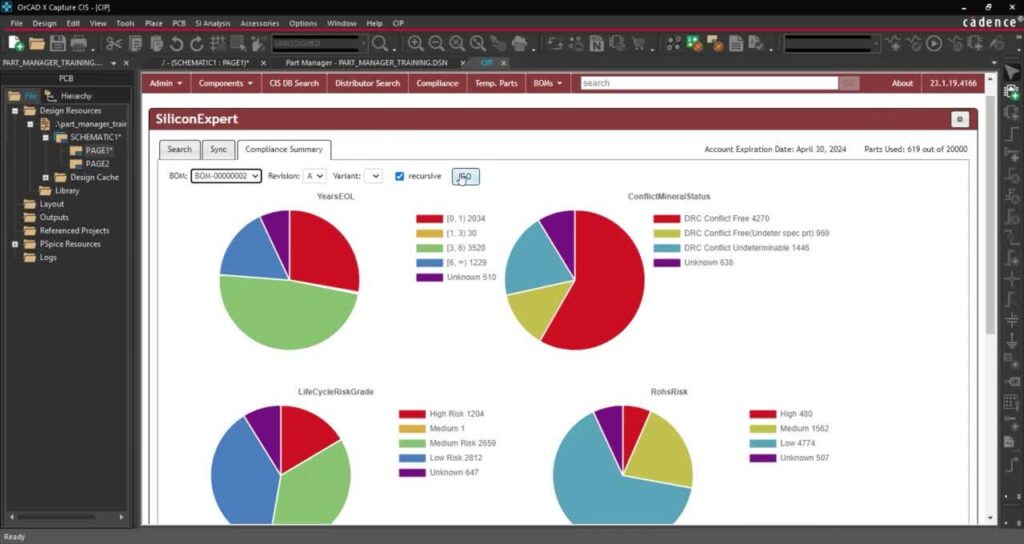1024x544 pixels.
Task: Click the select arrow tool in right sidebar
Action: pyautogui.click(x=1011, y=72)
